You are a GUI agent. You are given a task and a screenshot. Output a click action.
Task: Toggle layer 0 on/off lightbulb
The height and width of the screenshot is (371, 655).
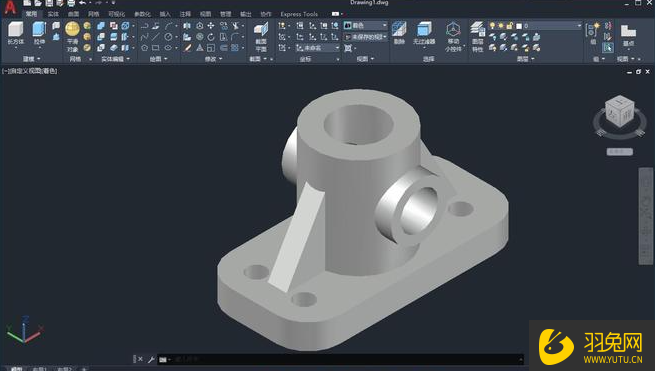pyautogui.click(x=492, y=26)
